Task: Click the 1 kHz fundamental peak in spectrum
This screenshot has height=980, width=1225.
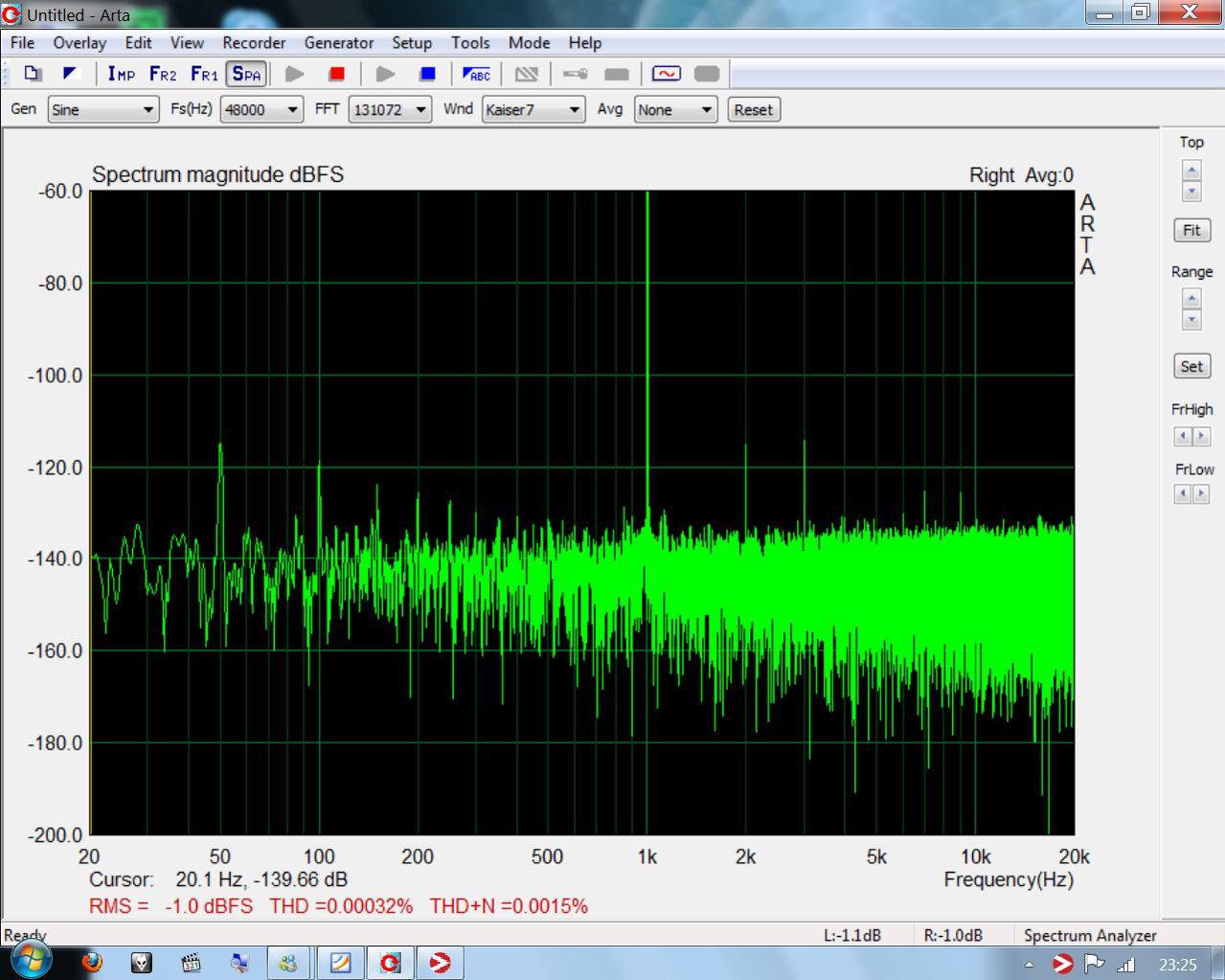Action: tap(647, 354)
